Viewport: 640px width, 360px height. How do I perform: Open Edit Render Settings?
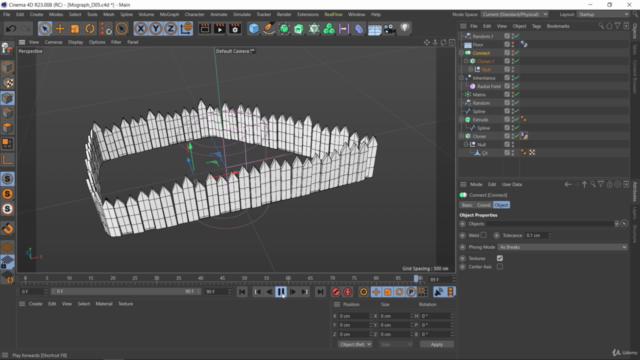pos(235,29)
